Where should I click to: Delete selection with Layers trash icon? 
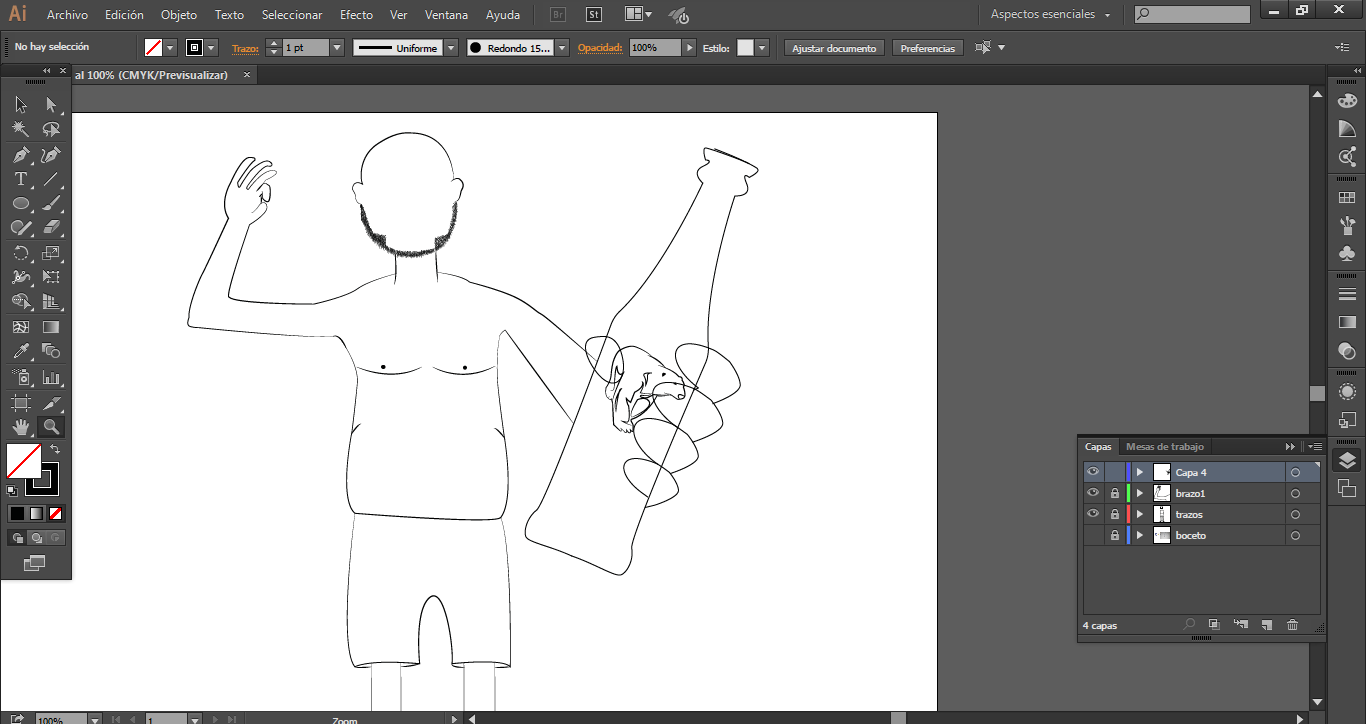1292,625
